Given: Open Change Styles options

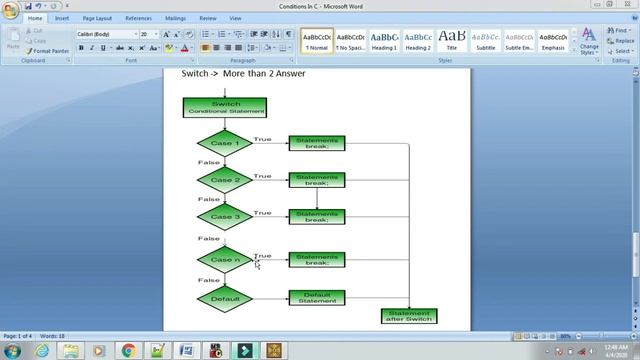Looking at the screenshot, I should (589, 42).
